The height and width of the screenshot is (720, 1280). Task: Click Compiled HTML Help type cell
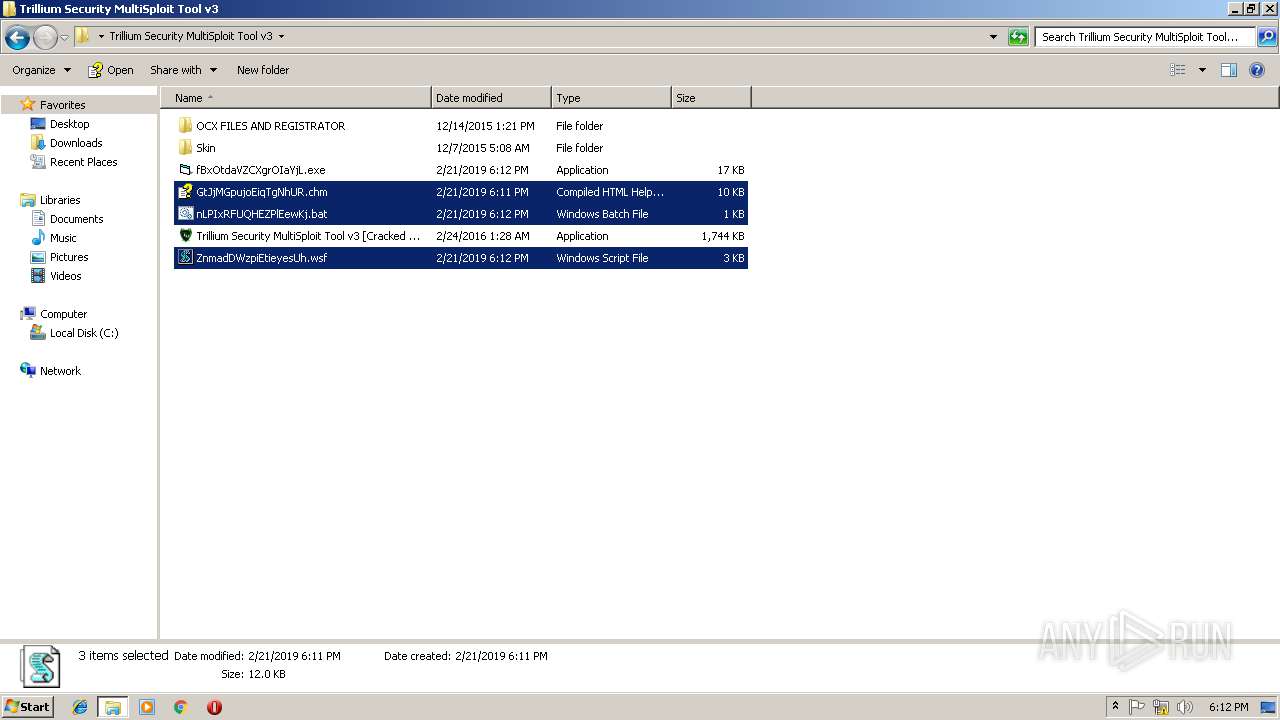610,192
